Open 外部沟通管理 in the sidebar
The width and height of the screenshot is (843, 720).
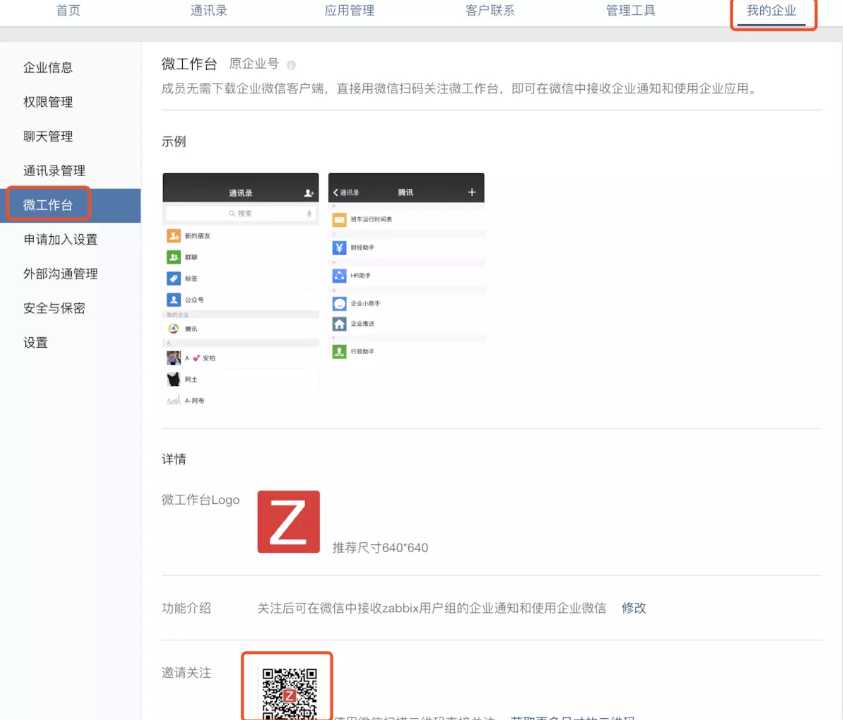60,274
